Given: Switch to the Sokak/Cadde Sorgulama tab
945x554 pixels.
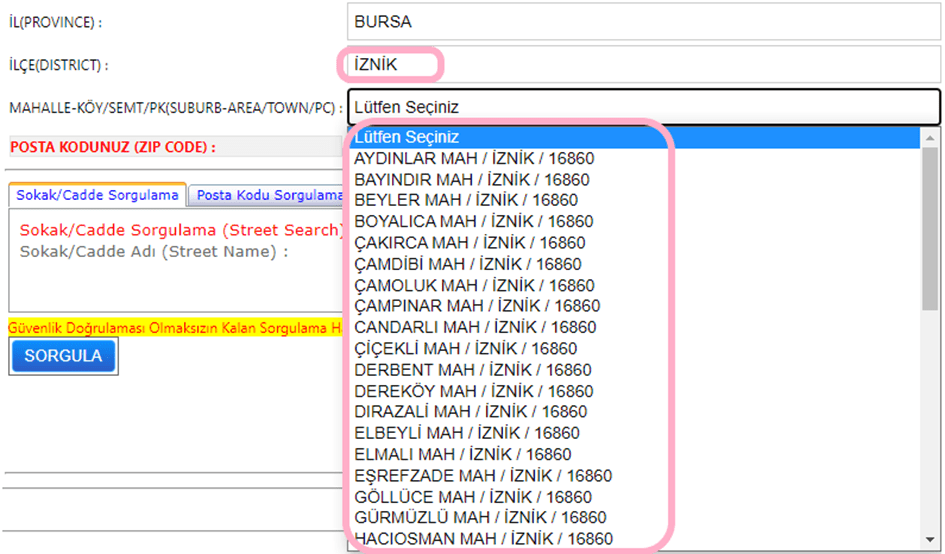Looking at the screenshot, I should 97,195.
